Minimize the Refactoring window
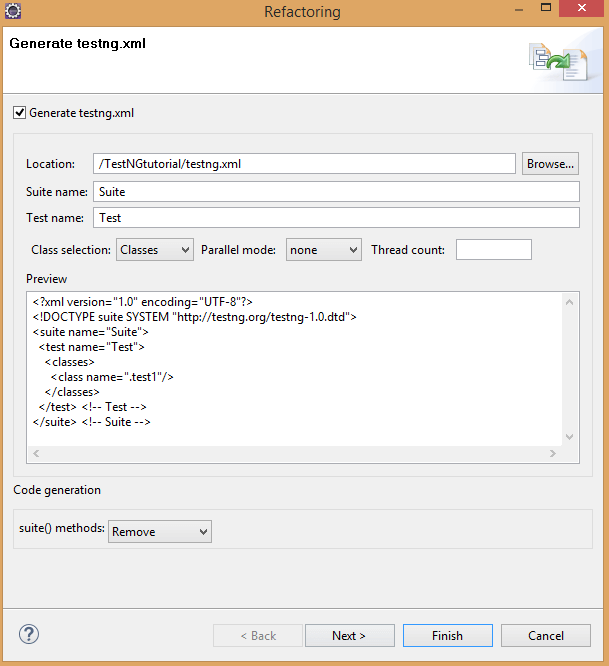609x666 pixels. coord(519,8)
